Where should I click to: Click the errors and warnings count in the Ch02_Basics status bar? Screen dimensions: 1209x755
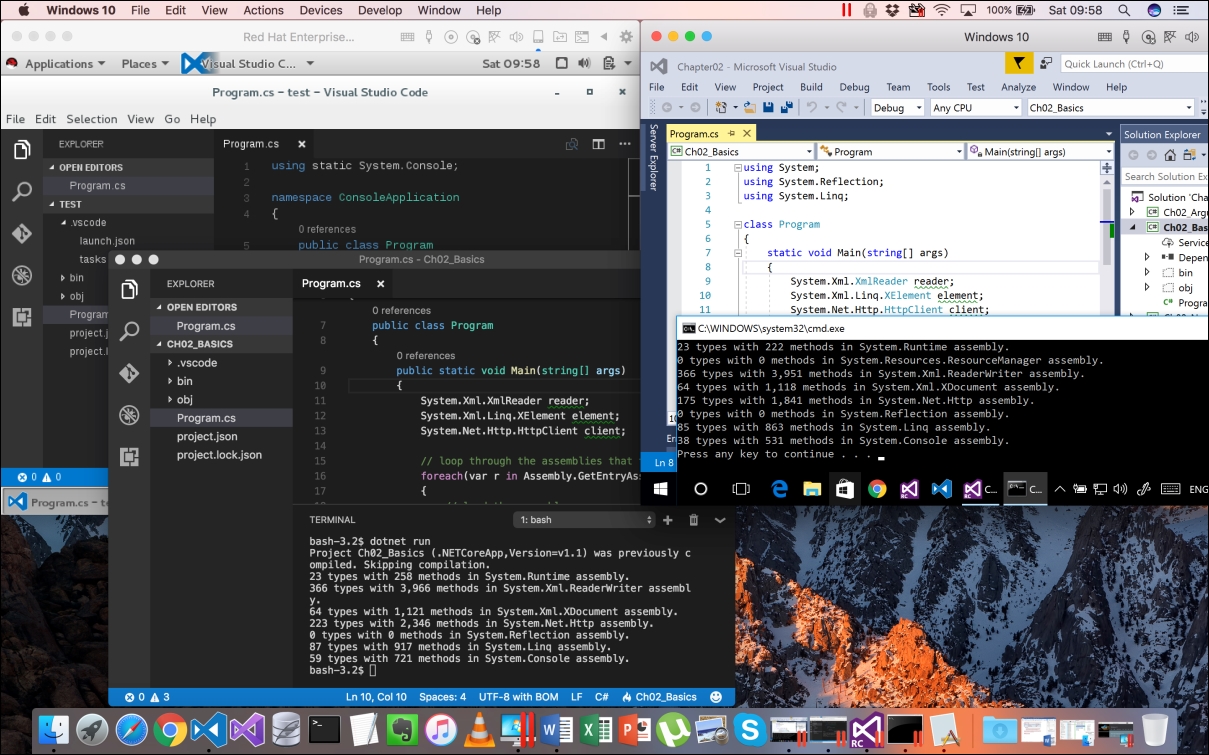tap(147, 697)
